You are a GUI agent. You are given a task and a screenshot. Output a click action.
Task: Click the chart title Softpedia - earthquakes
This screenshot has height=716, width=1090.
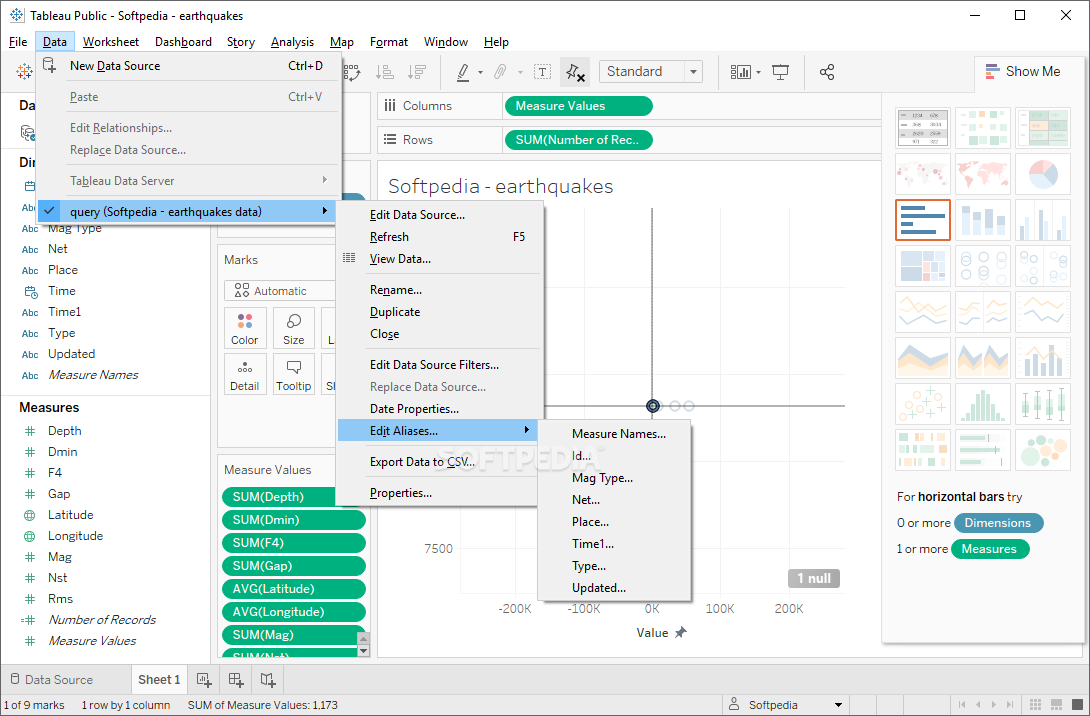click(x=501, y=186)
